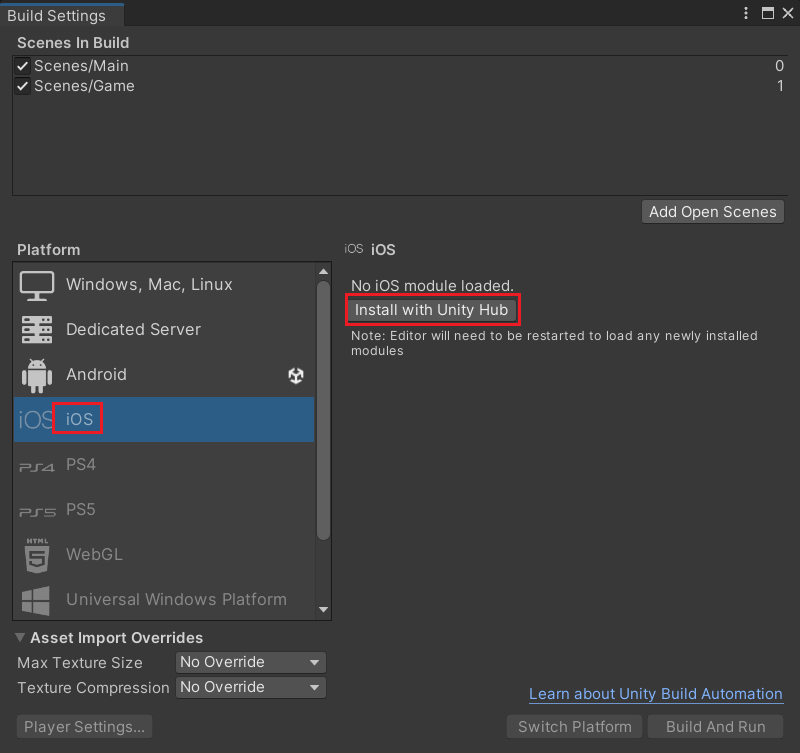Close the Build Settings window
This screenshot has width=800, height=753.
788,13
